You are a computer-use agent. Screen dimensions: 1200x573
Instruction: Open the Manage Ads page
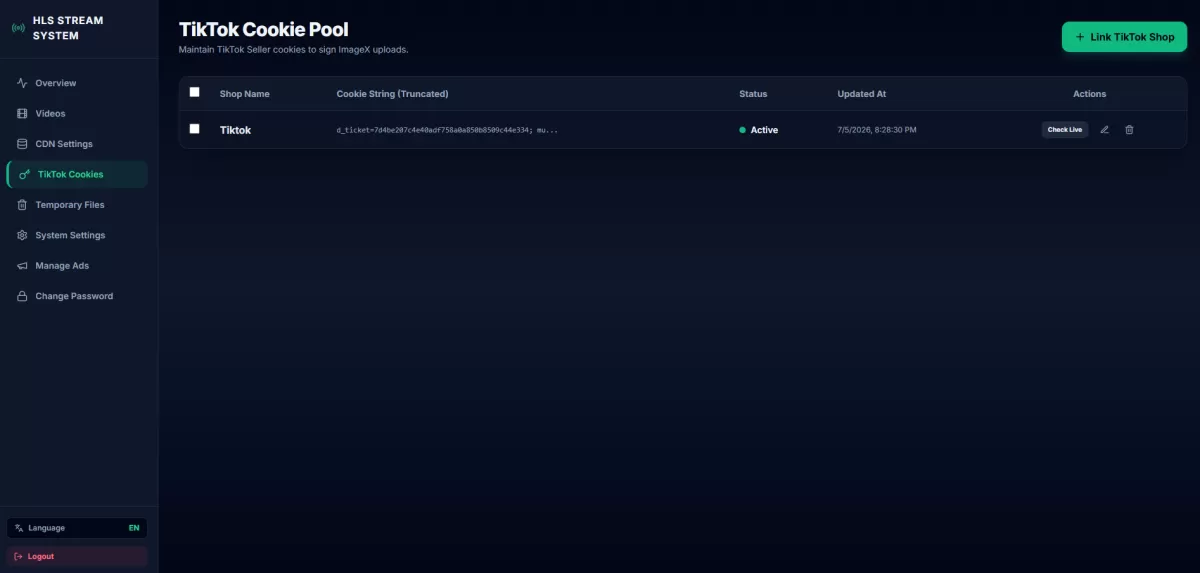point(77,266)
